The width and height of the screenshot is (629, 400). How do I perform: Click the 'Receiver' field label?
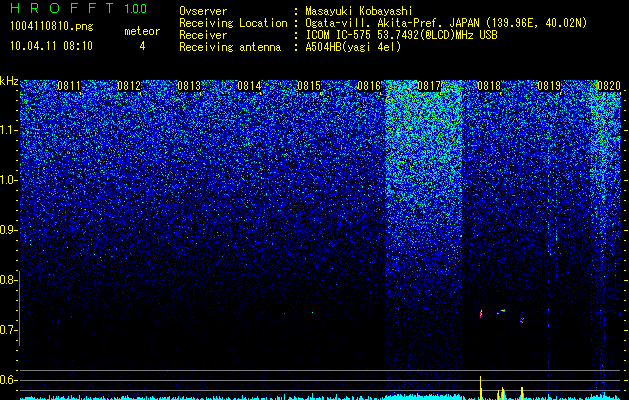(203, 35)
